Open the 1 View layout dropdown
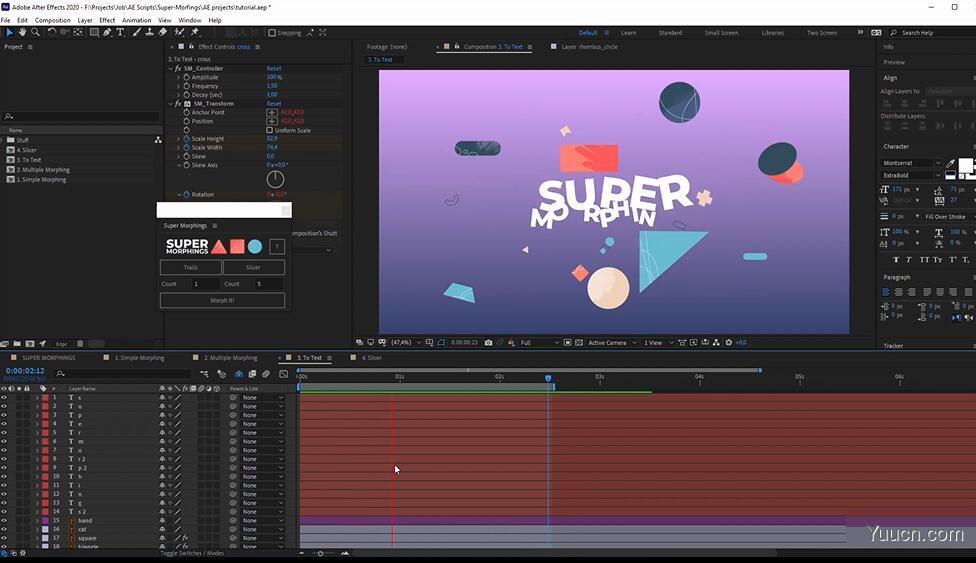The width and height of the screenshot is (976, 563). (x=658, y=343)
